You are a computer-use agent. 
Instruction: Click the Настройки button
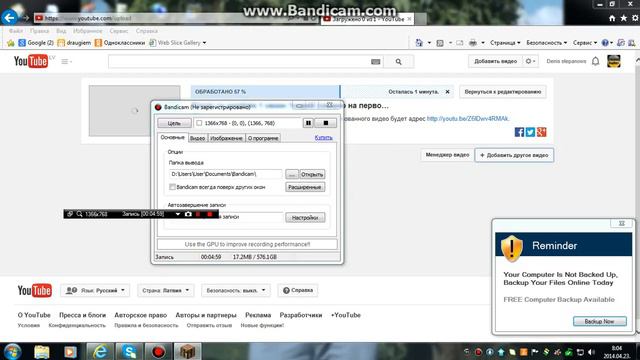[305, 218]
